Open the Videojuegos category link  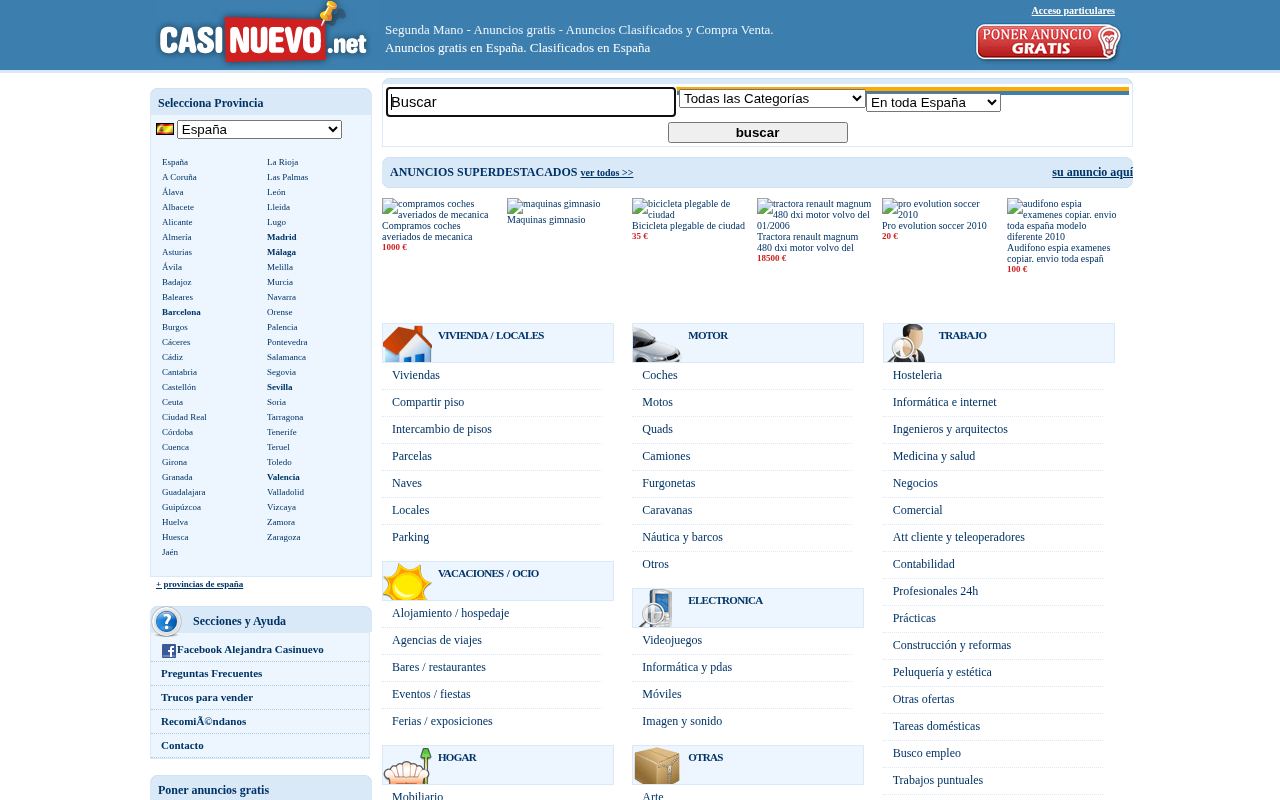[x=672, y=640]
